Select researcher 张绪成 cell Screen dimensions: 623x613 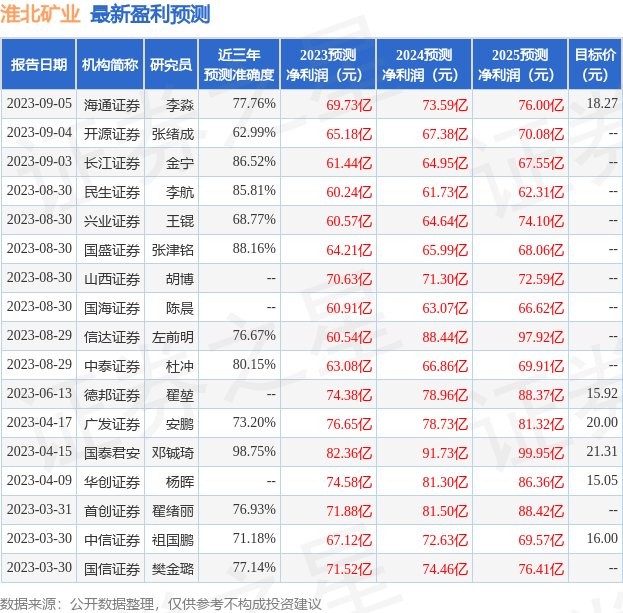point(173,134)
